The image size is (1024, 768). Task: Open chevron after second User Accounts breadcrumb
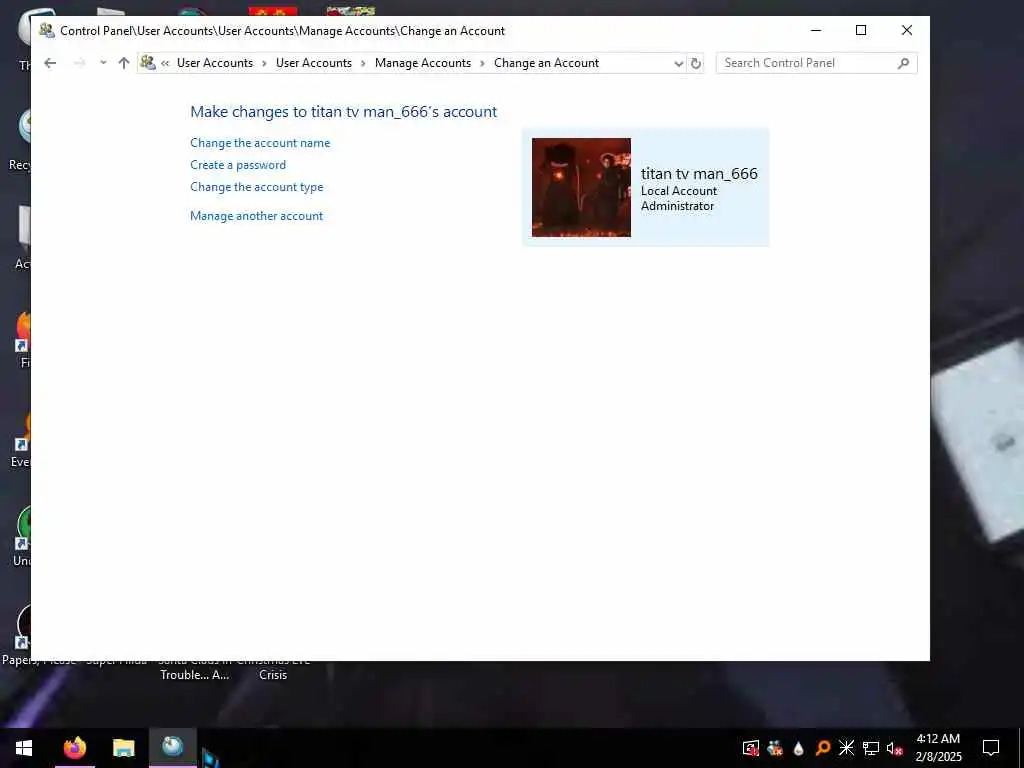point(363,63)
